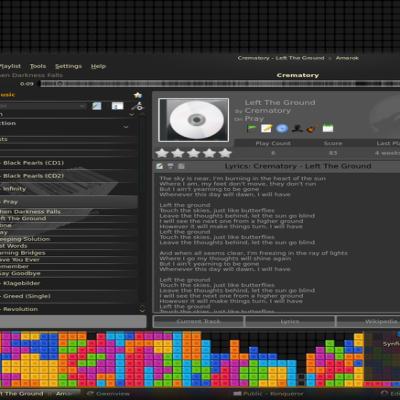400x400 pixels.
Task: Set rating to five stars
Action: tap(225, 153)
